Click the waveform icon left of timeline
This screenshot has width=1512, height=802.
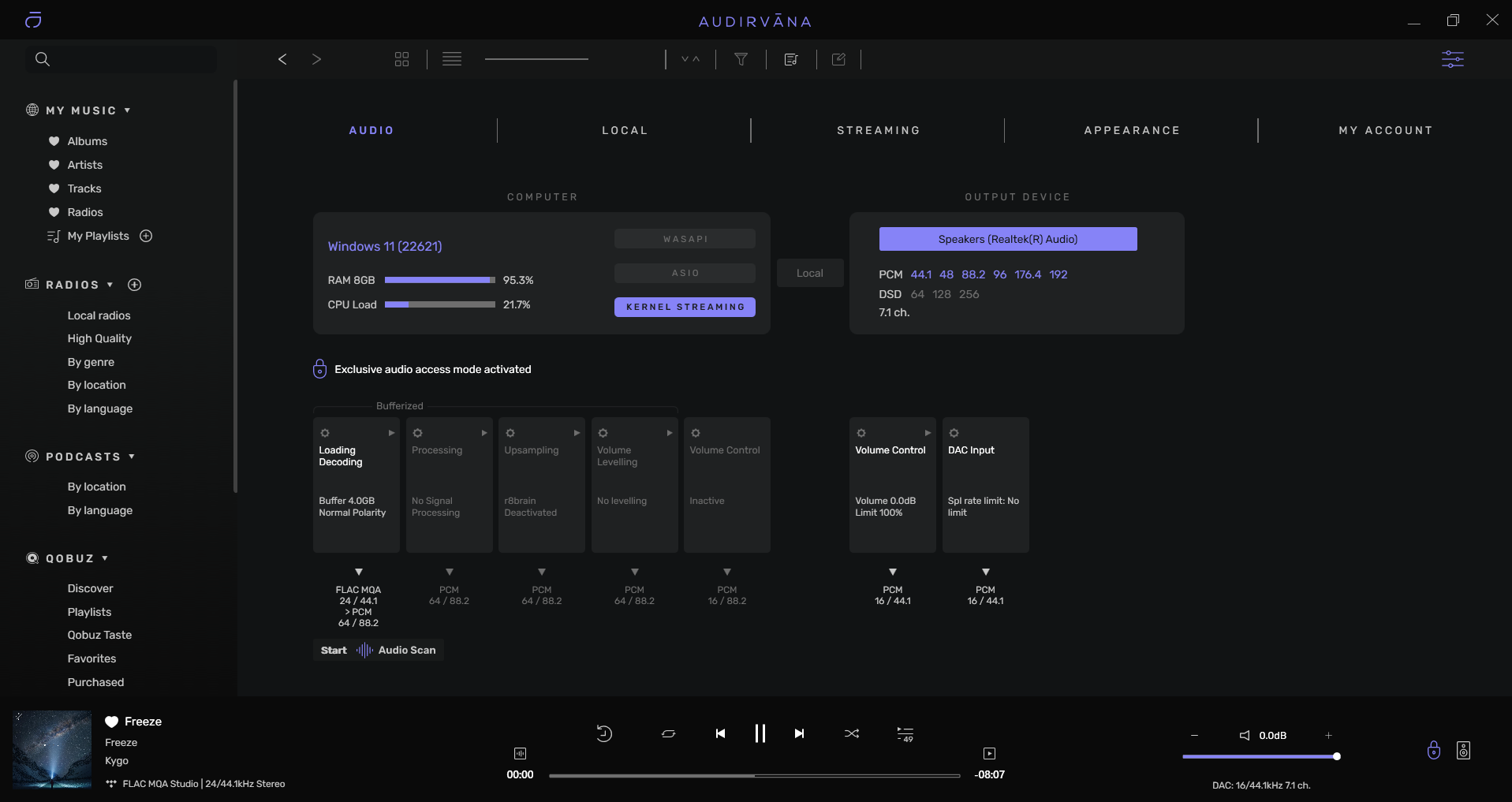tap(520, 753)
